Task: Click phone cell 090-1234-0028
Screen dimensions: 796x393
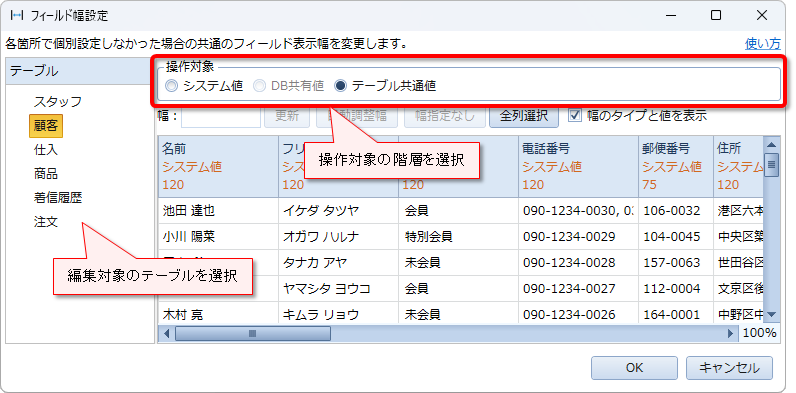Action: tap(578, 263)
